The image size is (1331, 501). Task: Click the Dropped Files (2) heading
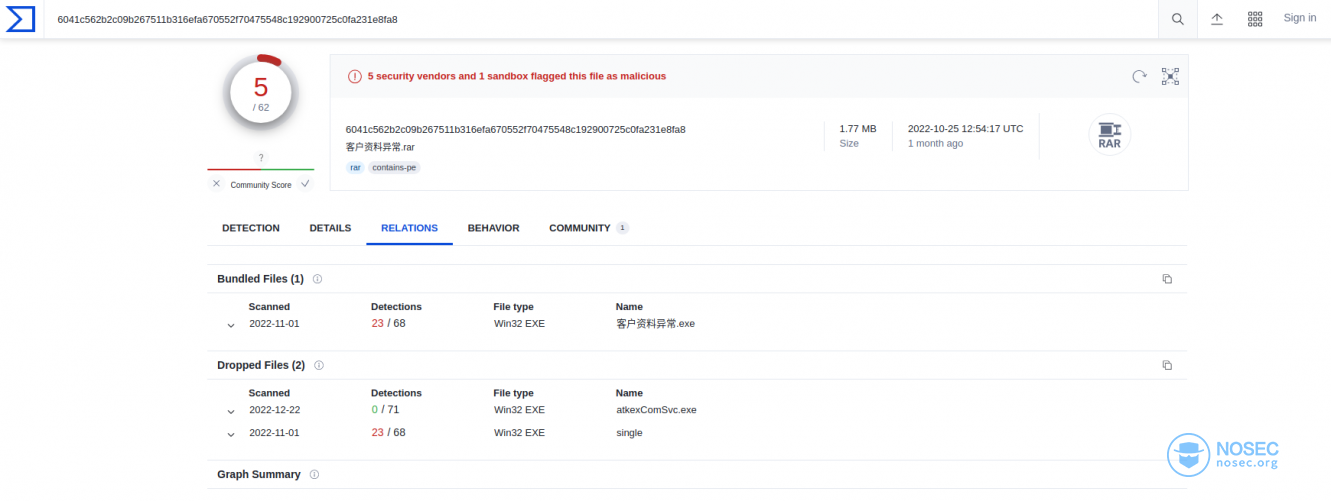click(x=261, y=365)
